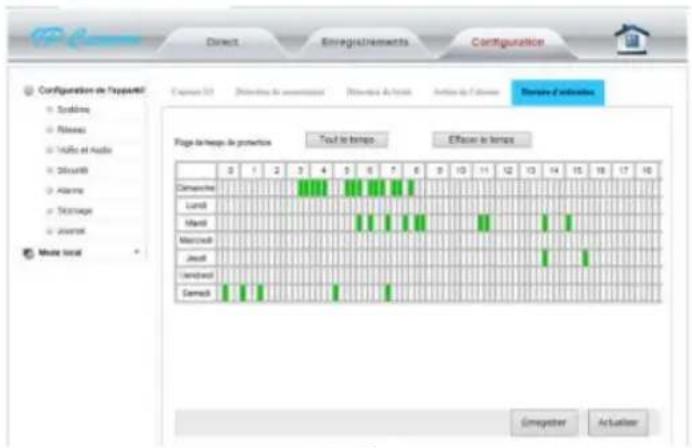Open Sécurité in the sidebar
This screenshot has width=692, height=448.
click(x=73, y=170)
